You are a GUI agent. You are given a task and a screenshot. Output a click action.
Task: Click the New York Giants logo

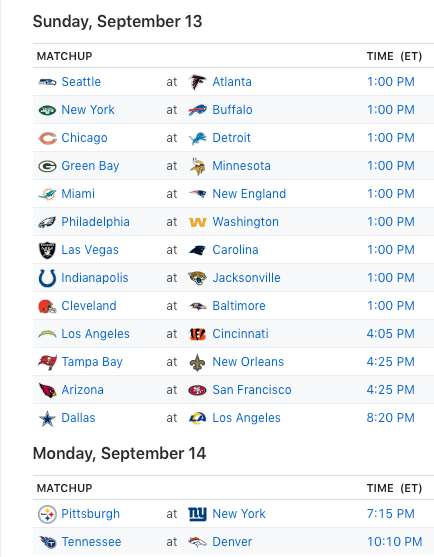197,514
